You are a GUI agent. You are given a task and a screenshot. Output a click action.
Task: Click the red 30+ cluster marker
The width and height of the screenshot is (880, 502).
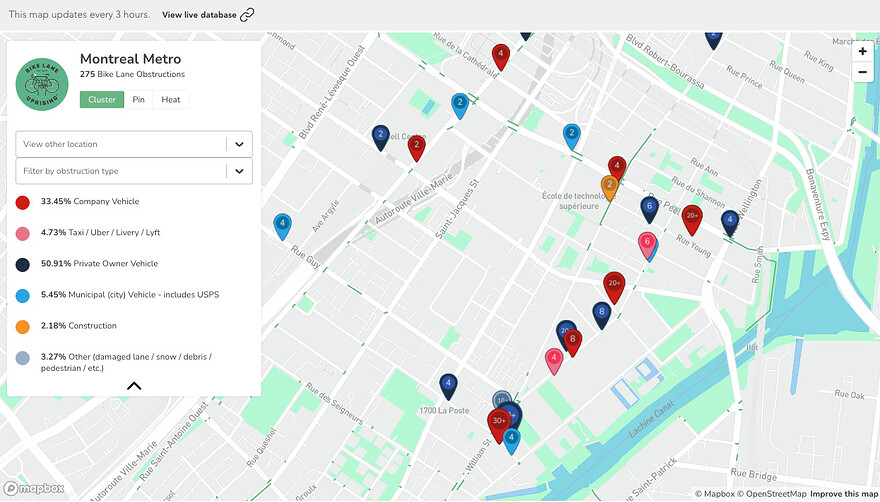pos(498,422)
